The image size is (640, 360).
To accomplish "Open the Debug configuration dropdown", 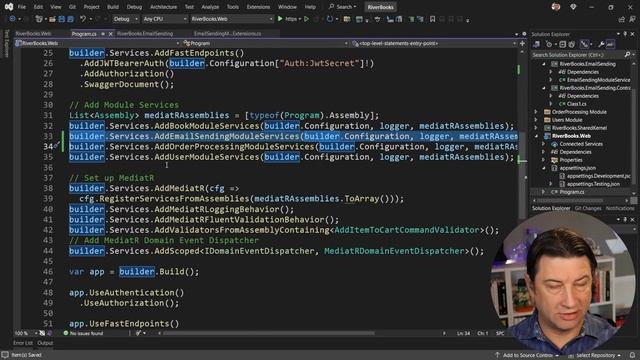I will coord(125,19).
